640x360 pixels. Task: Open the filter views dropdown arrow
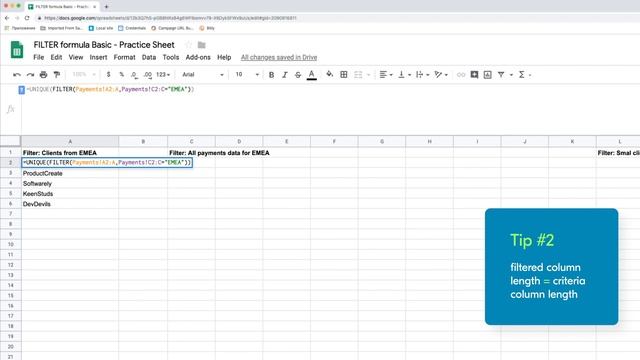tap(511, 75)
